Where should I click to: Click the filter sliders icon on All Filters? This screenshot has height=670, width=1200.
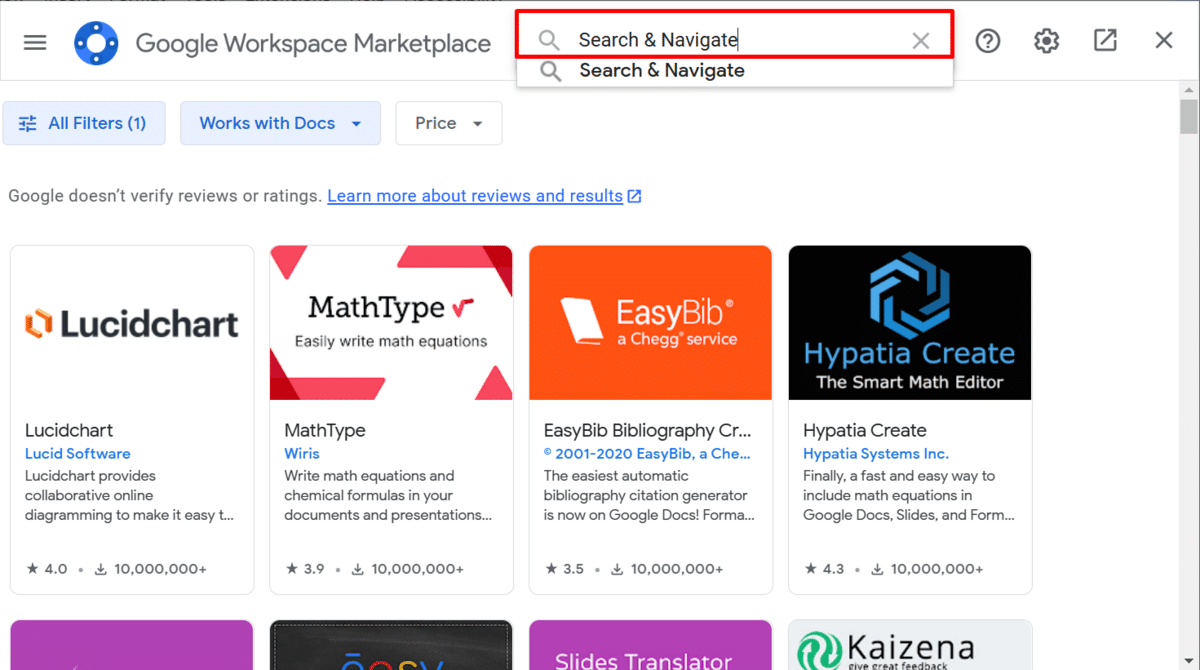[x=28, y=122]
